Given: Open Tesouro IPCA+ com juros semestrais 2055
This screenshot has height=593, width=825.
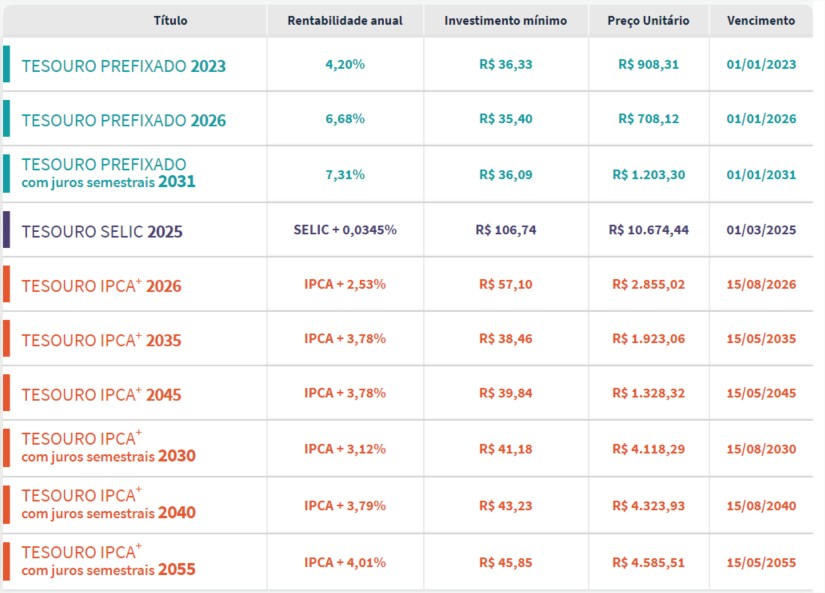Looking at the screenshot, I should click(108, 561).
